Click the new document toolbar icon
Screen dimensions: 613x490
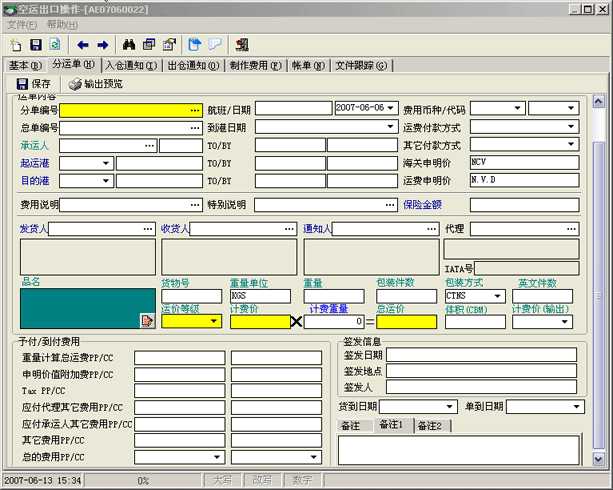point(16,45)
